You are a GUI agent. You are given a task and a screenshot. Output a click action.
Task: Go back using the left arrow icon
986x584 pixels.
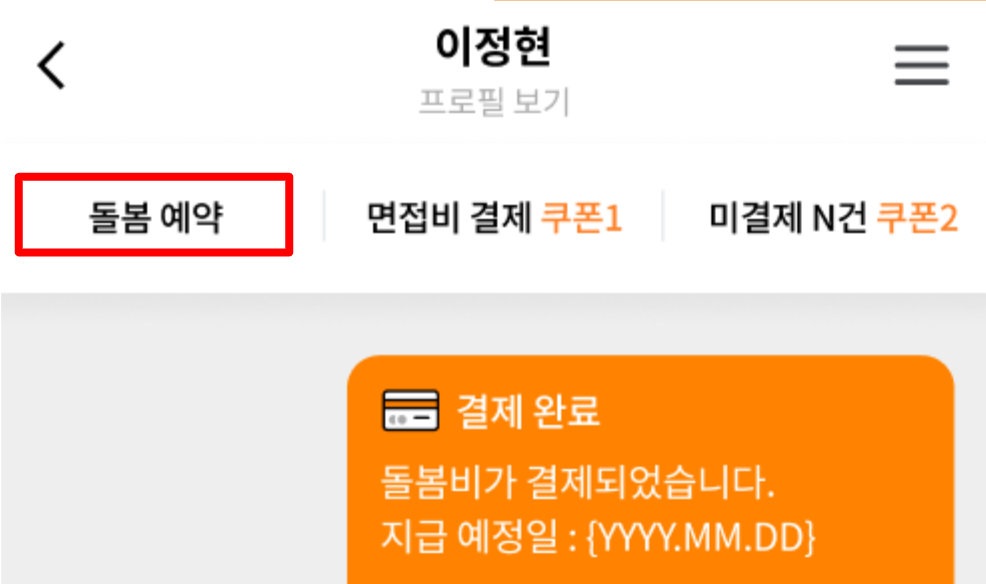tap(52, 65)
